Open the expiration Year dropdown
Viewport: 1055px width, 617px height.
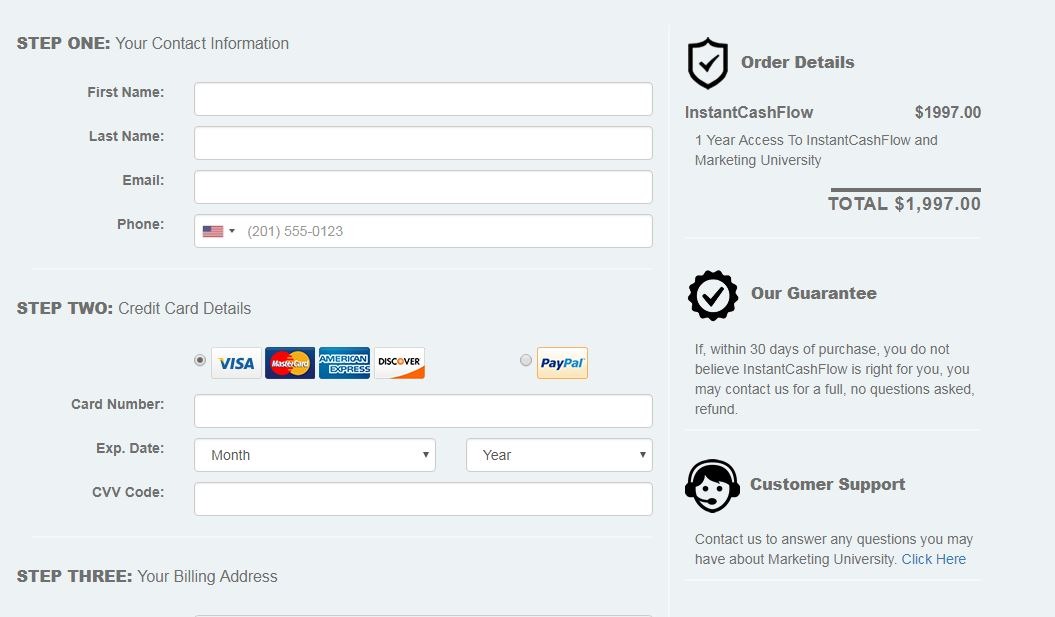point(559,455)
